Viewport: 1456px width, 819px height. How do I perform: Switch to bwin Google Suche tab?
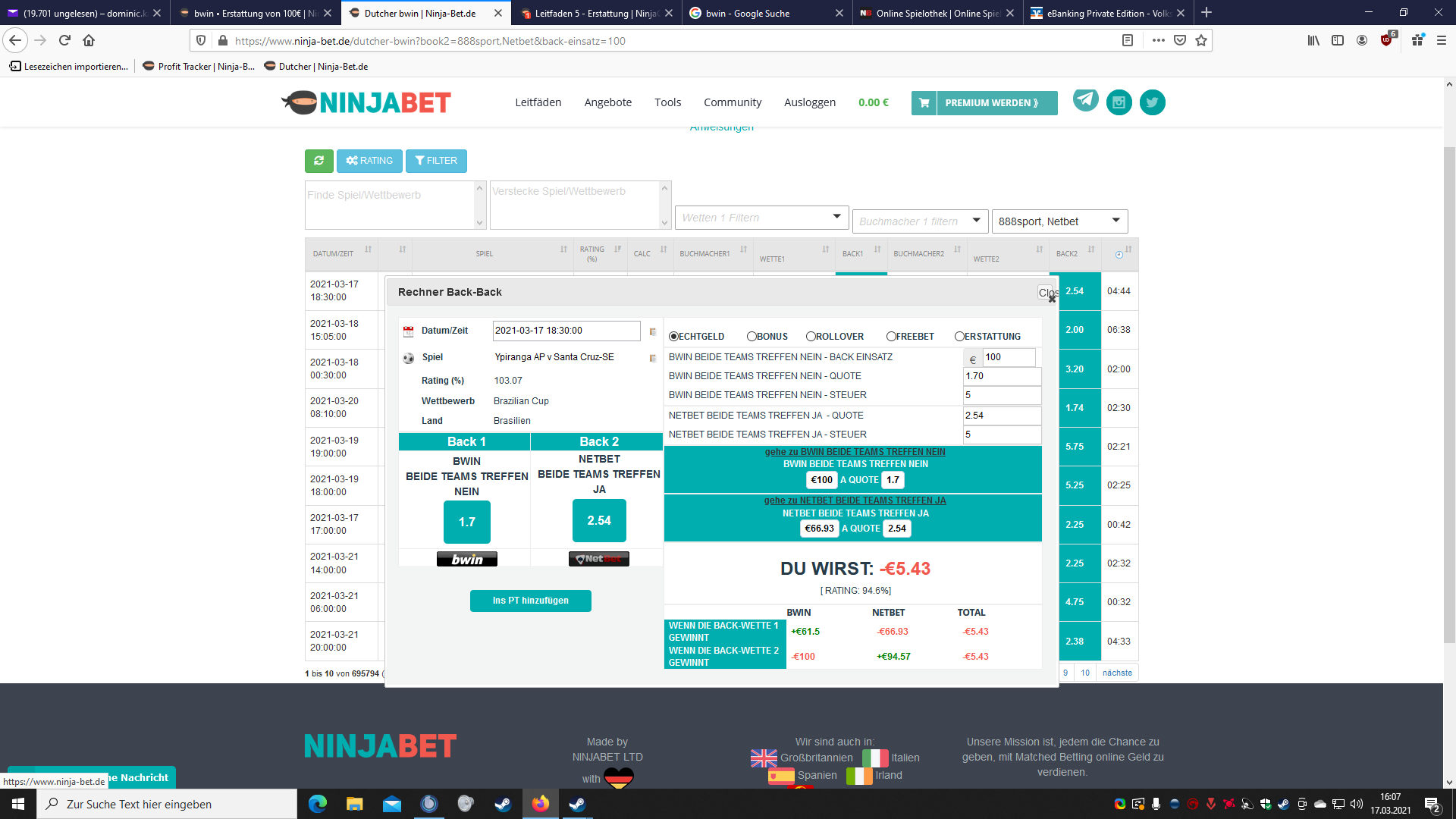(766, 13)
